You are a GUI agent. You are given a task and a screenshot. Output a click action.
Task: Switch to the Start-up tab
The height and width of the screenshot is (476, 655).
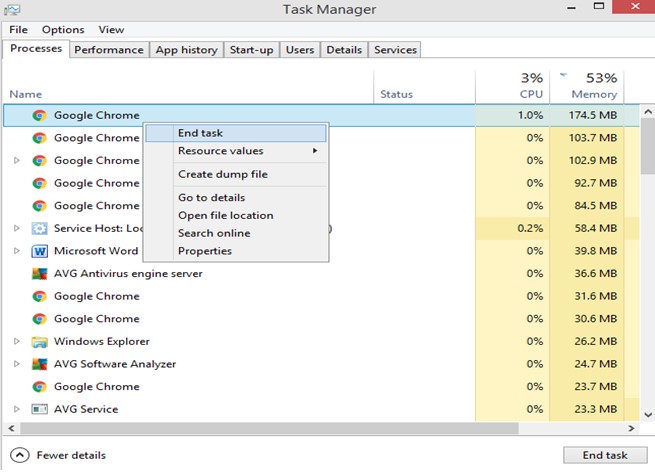click(251, 50)
